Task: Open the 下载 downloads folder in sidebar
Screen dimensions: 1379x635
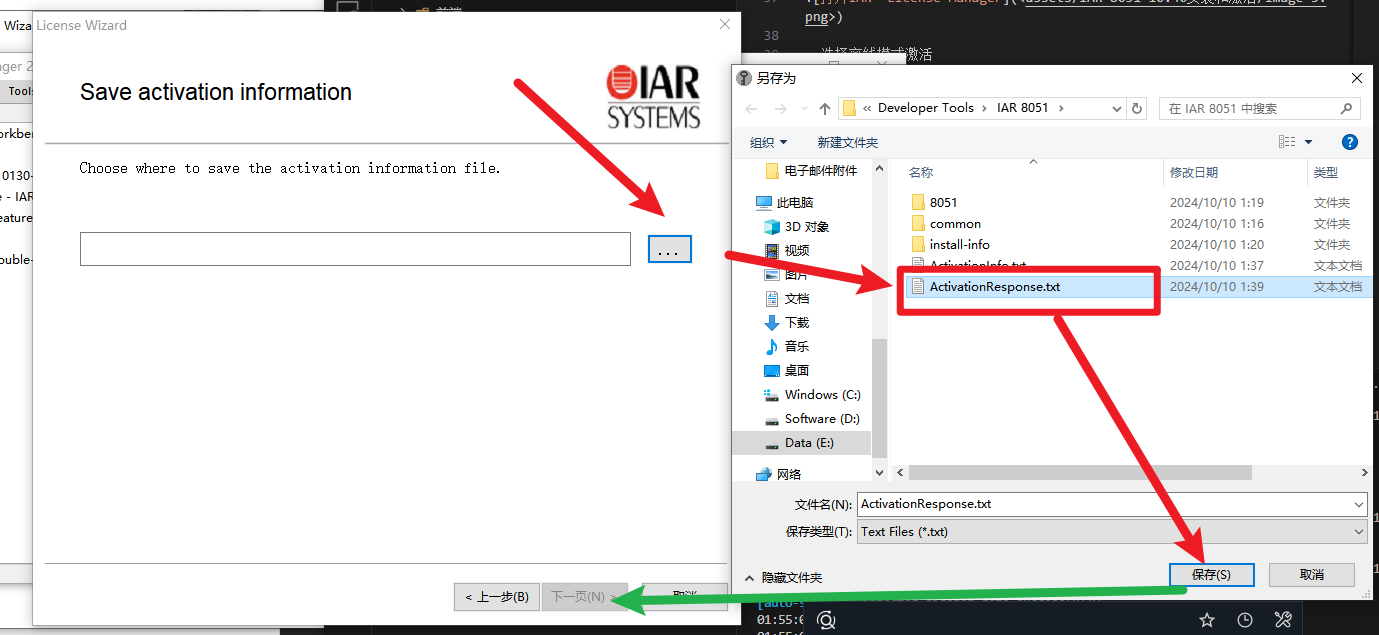Action: tap(796, 323)
